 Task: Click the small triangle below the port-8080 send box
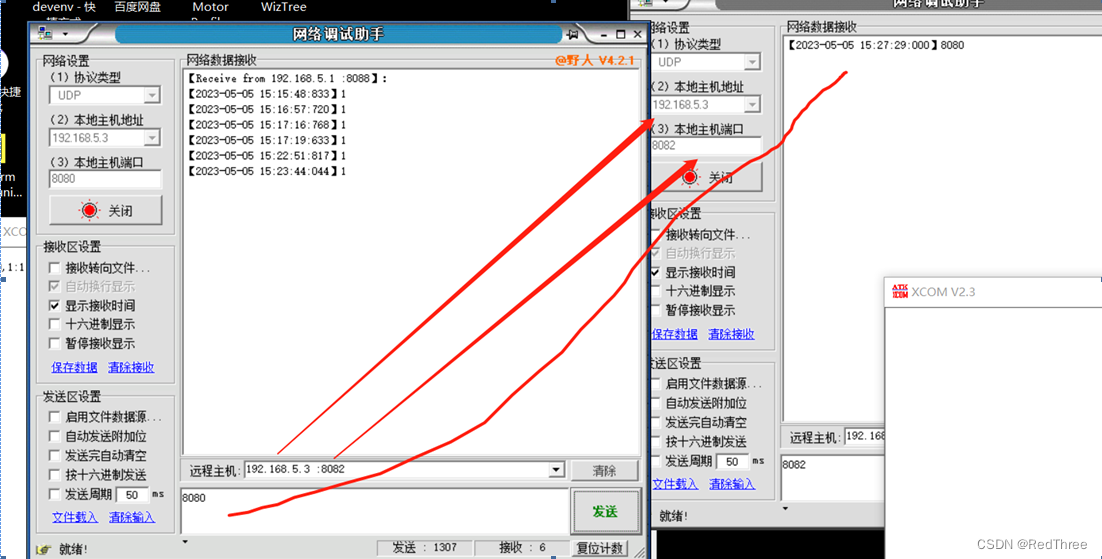[x=185, y=541]
